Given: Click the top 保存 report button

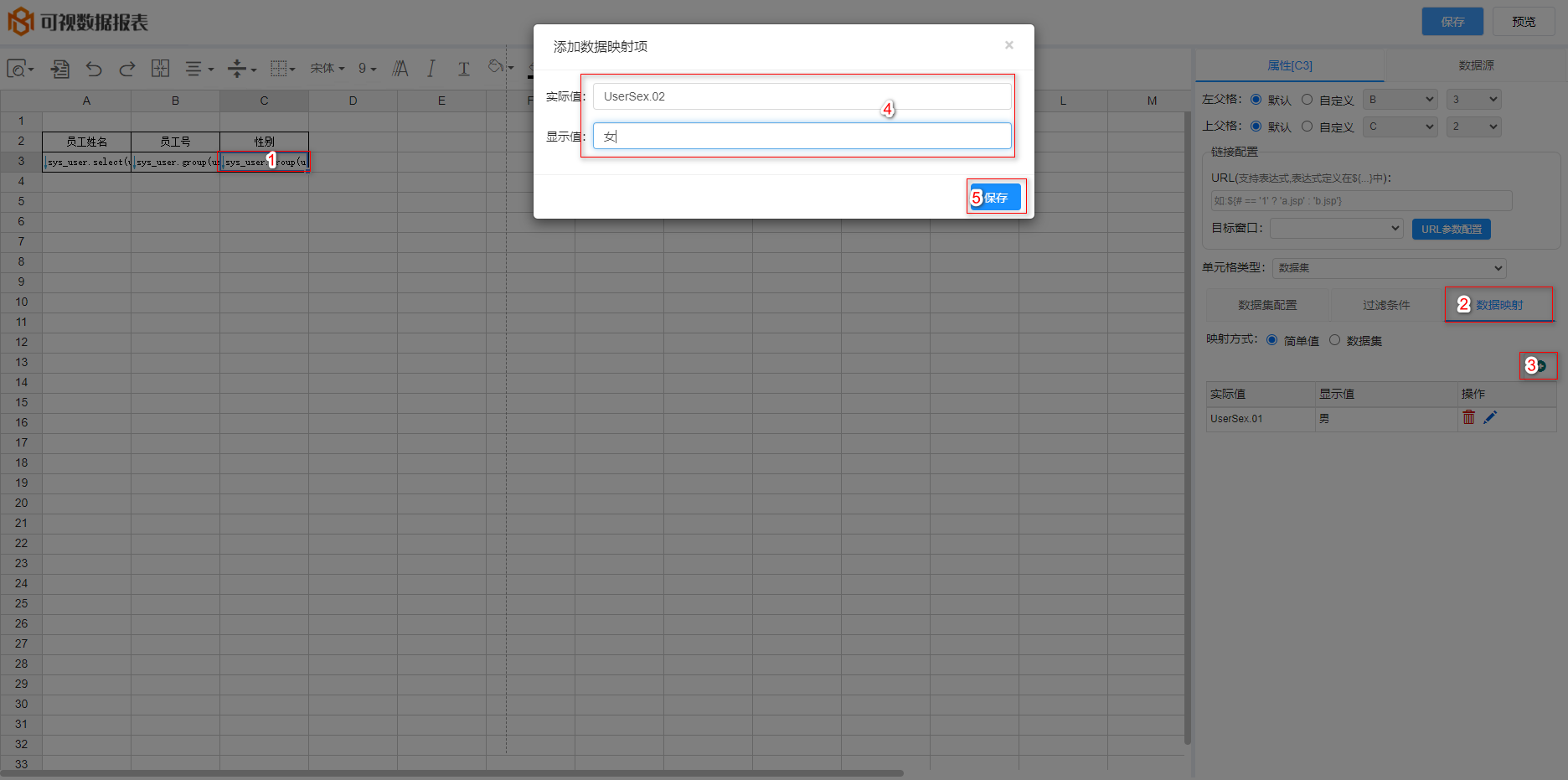Looking at the screenshot, I should pyautogui.click(x=1452, y=22).
